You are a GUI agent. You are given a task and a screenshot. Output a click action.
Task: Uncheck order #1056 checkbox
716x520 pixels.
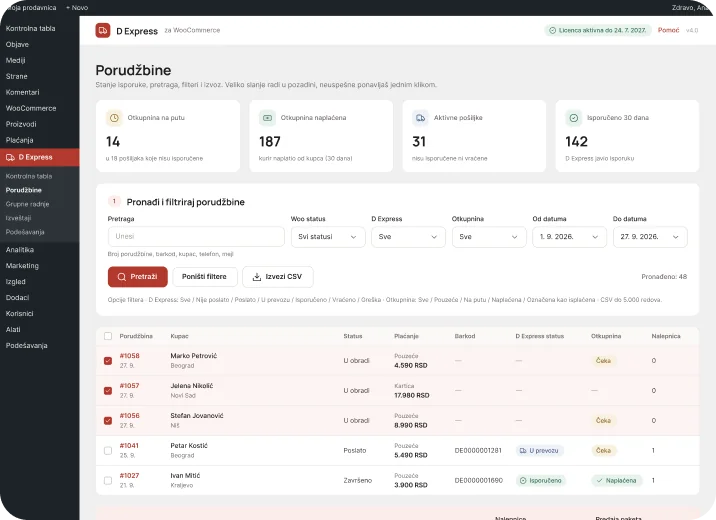coord(108,420)
